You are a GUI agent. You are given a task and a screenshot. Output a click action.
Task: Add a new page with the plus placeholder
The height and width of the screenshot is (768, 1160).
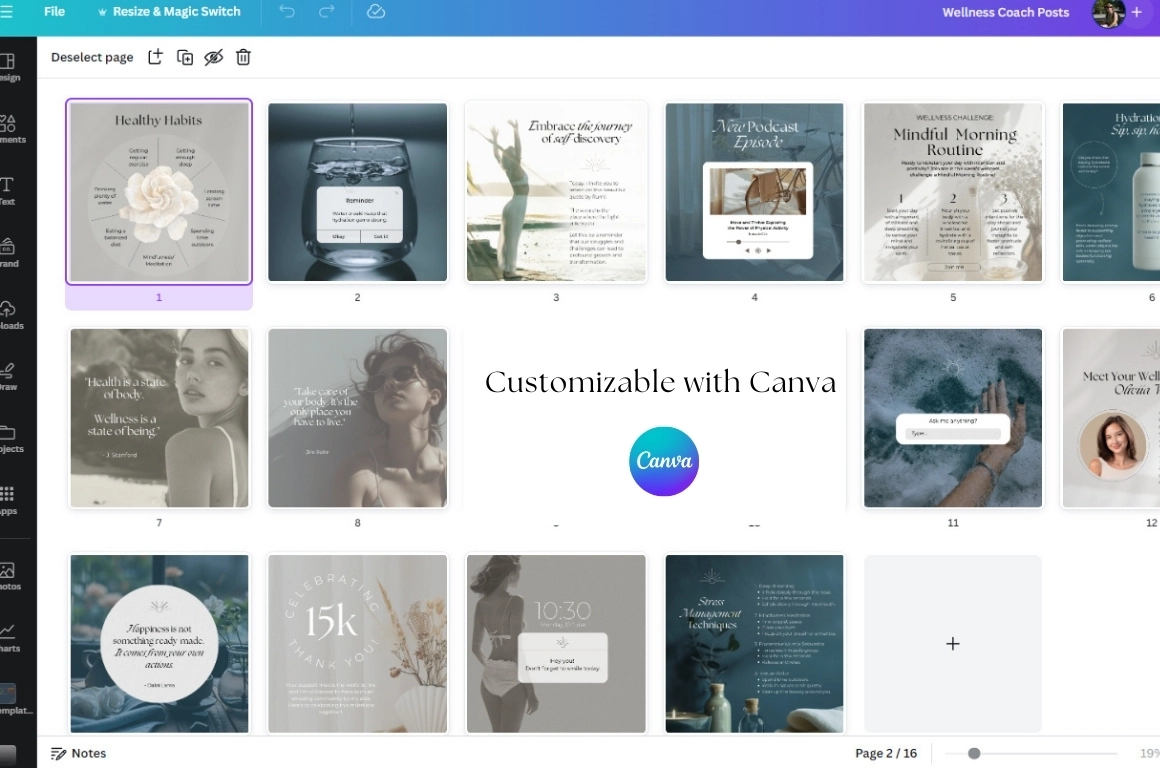(952, 643)
